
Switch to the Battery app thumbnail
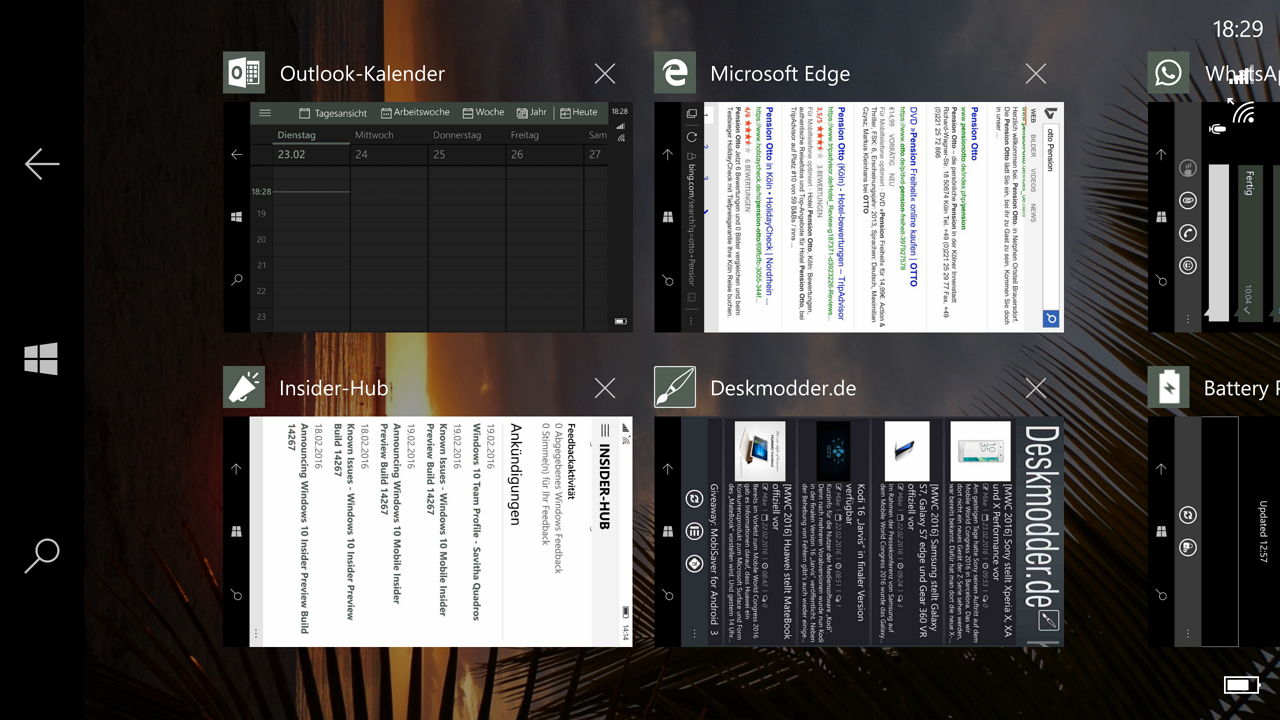[x=1213, y=531]
